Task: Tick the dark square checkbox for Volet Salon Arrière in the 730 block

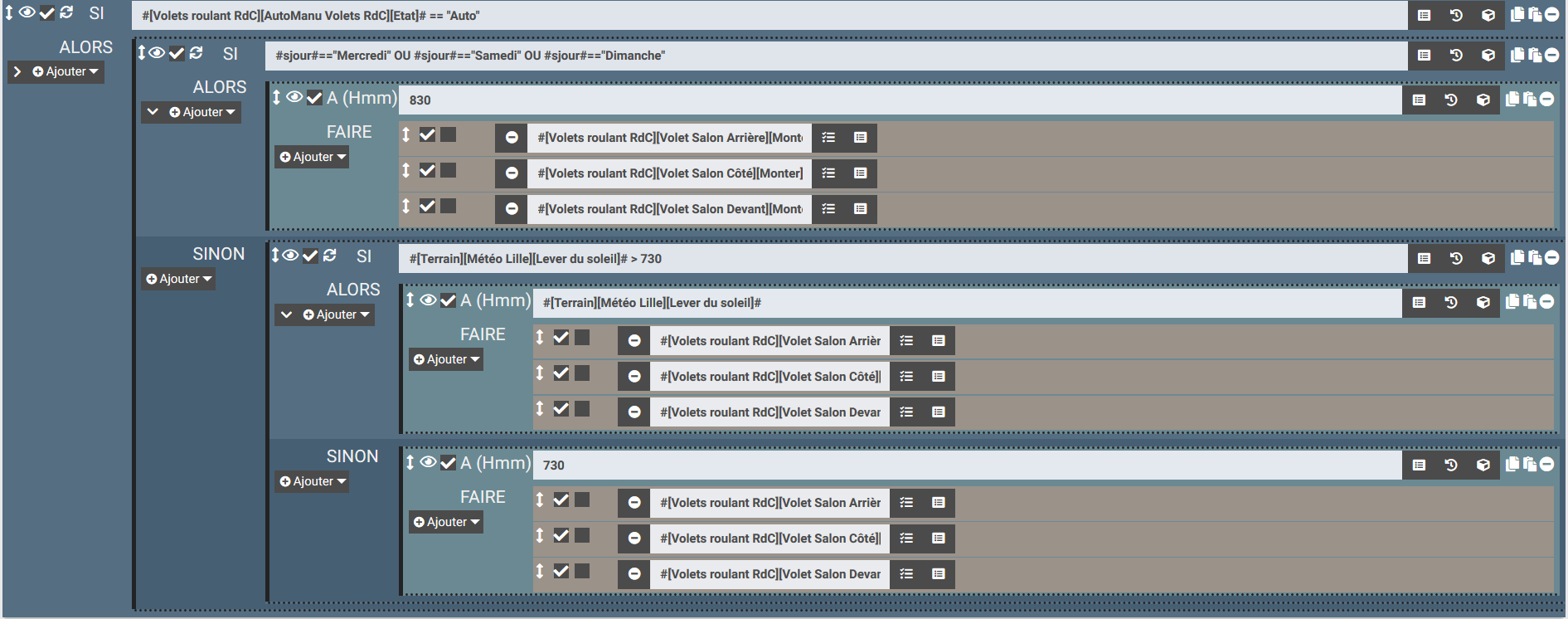Action: [x=582, y=500]
